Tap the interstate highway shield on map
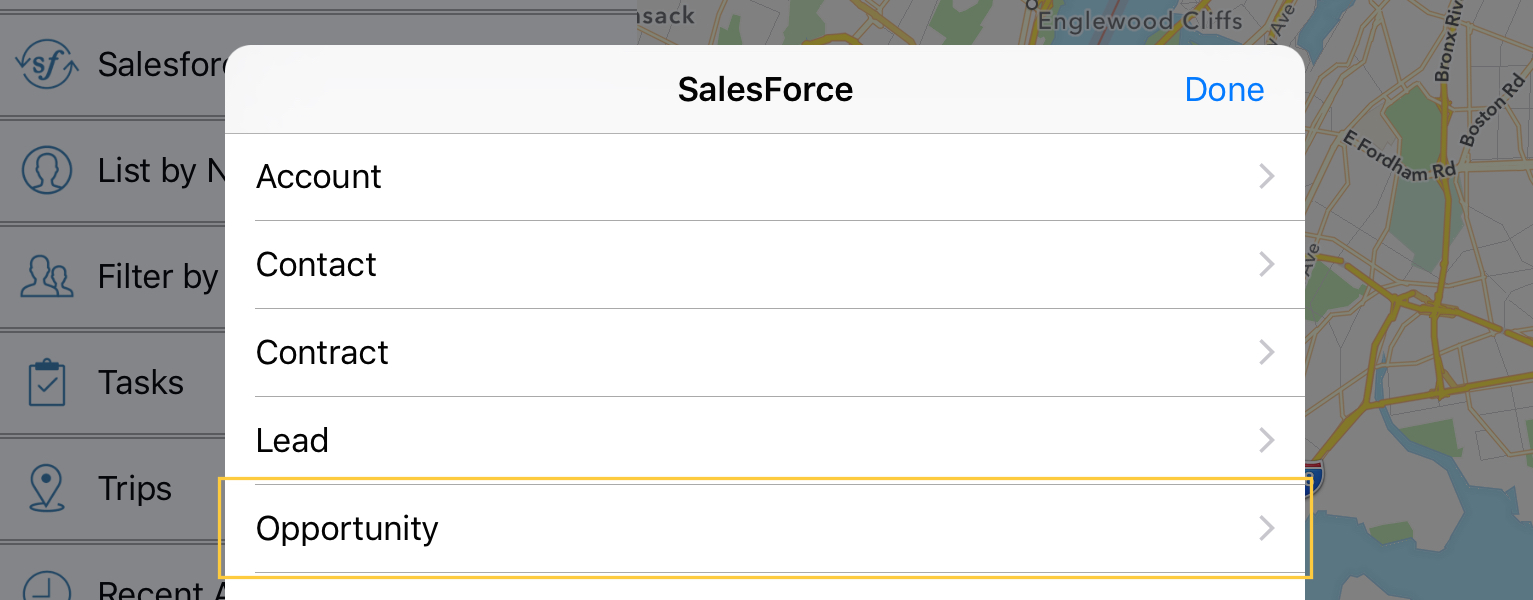Image resolution: width=1533 pixels, height=600 pixels. tap(1314, 479)
